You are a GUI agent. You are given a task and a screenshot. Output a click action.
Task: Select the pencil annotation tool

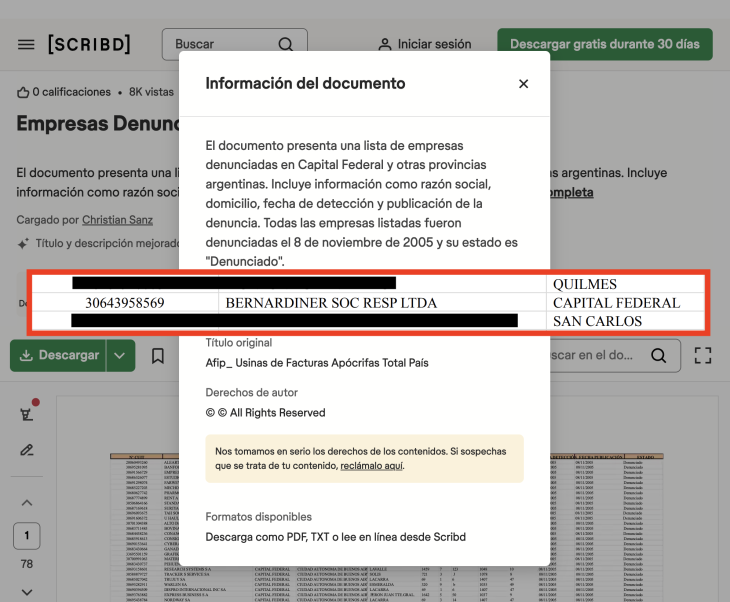point(27,450)
